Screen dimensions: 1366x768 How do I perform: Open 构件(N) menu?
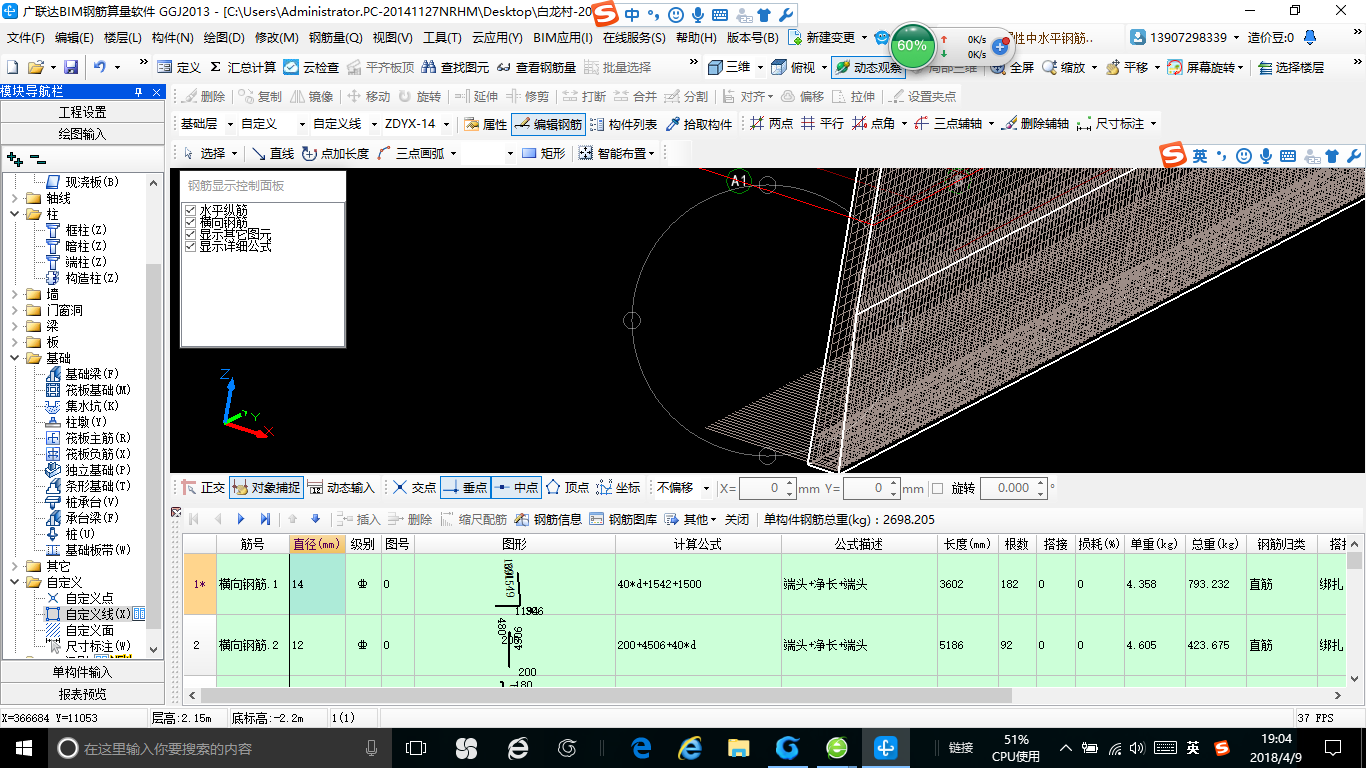pos(173,38)
